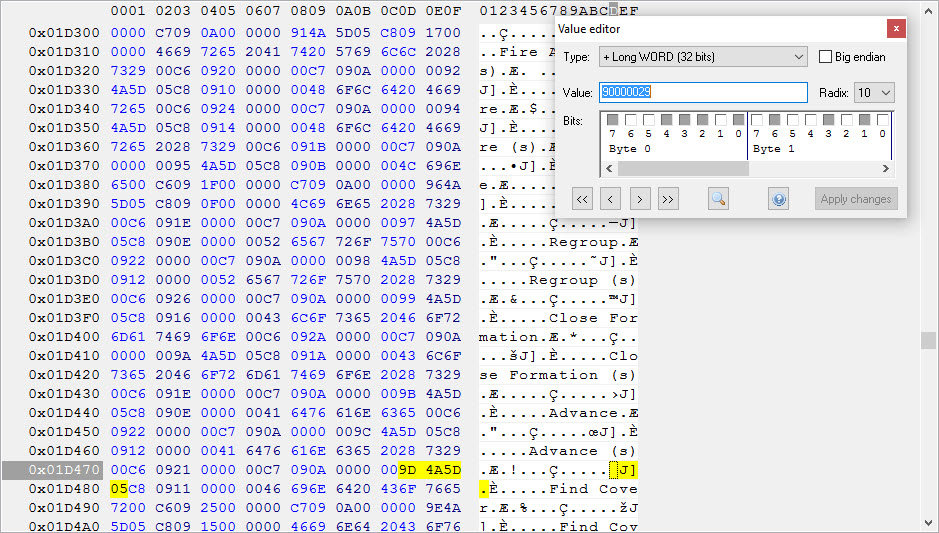Go to next value with > button
Screen dimensions: 939x533
(640, 199)
